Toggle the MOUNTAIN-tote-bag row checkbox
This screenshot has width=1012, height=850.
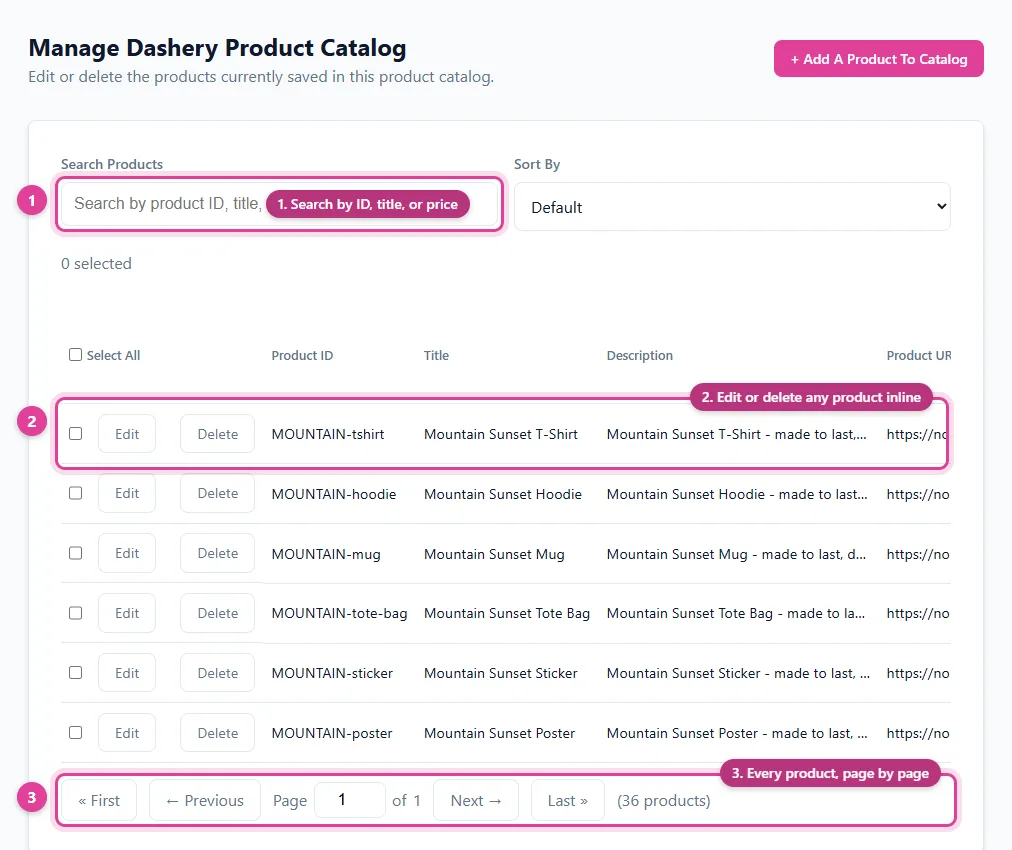coord(76,613)
